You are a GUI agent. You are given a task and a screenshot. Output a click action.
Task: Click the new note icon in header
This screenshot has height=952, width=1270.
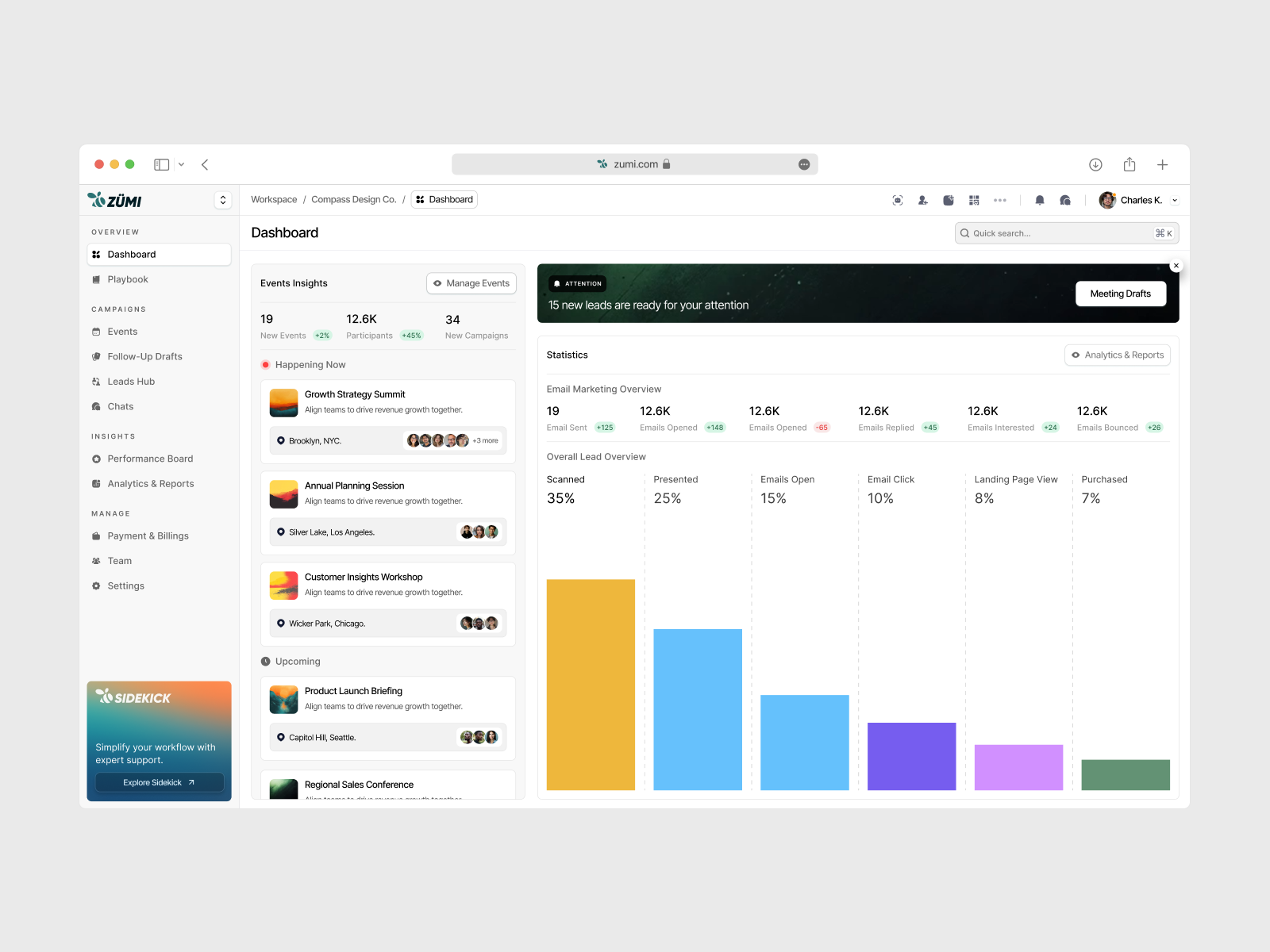point(948,201)
